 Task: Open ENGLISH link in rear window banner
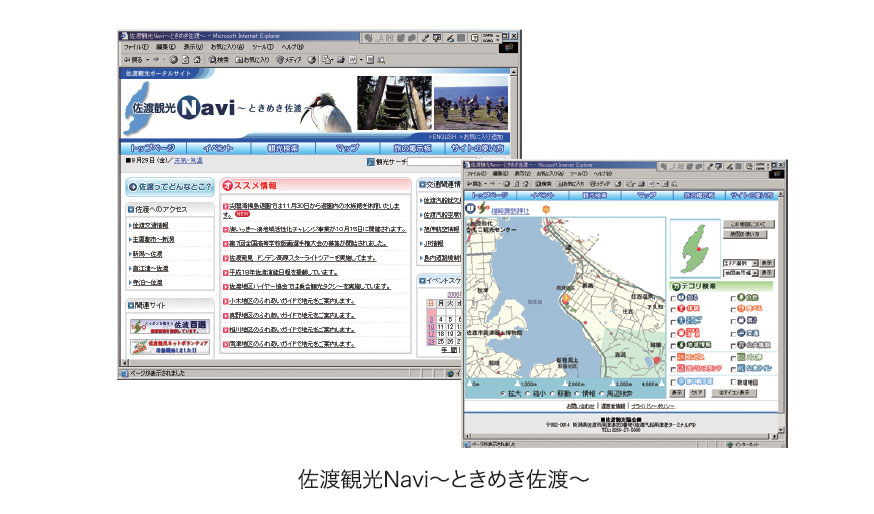click(443, 137)
